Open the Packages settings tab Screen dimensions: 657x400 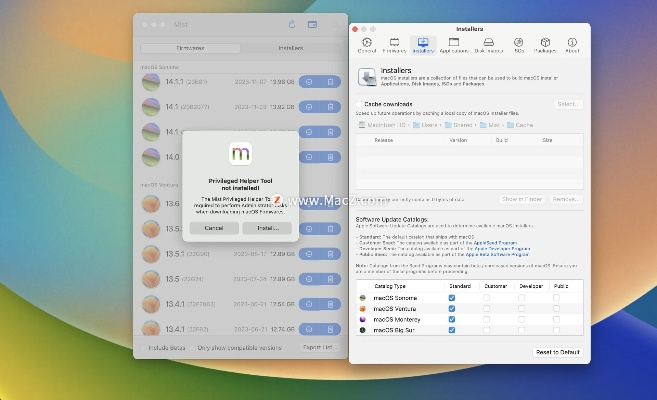[545, 43]
